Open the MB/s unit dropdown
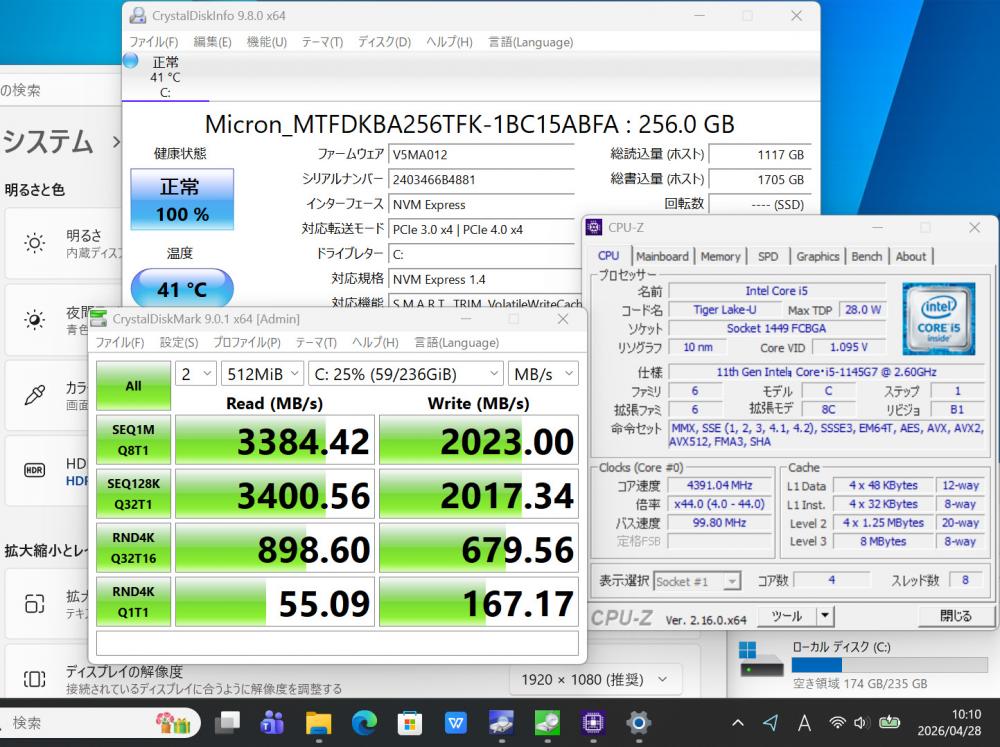The width and height of the screenshot is (1000, 747). (543, 374)
